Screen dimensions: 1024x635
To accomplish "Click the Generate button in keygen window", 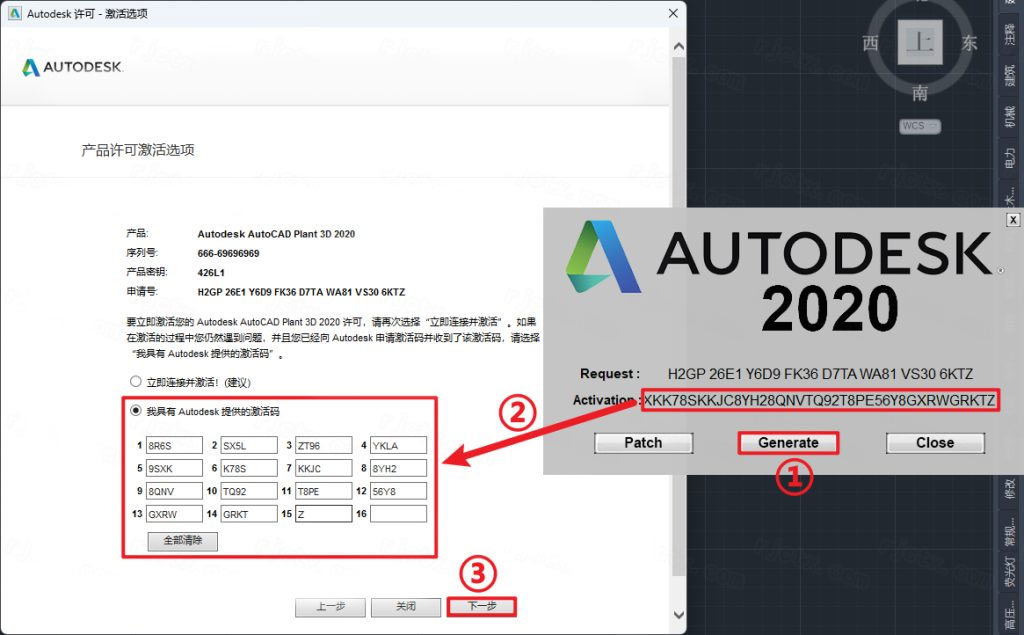I will click(788, 443).
